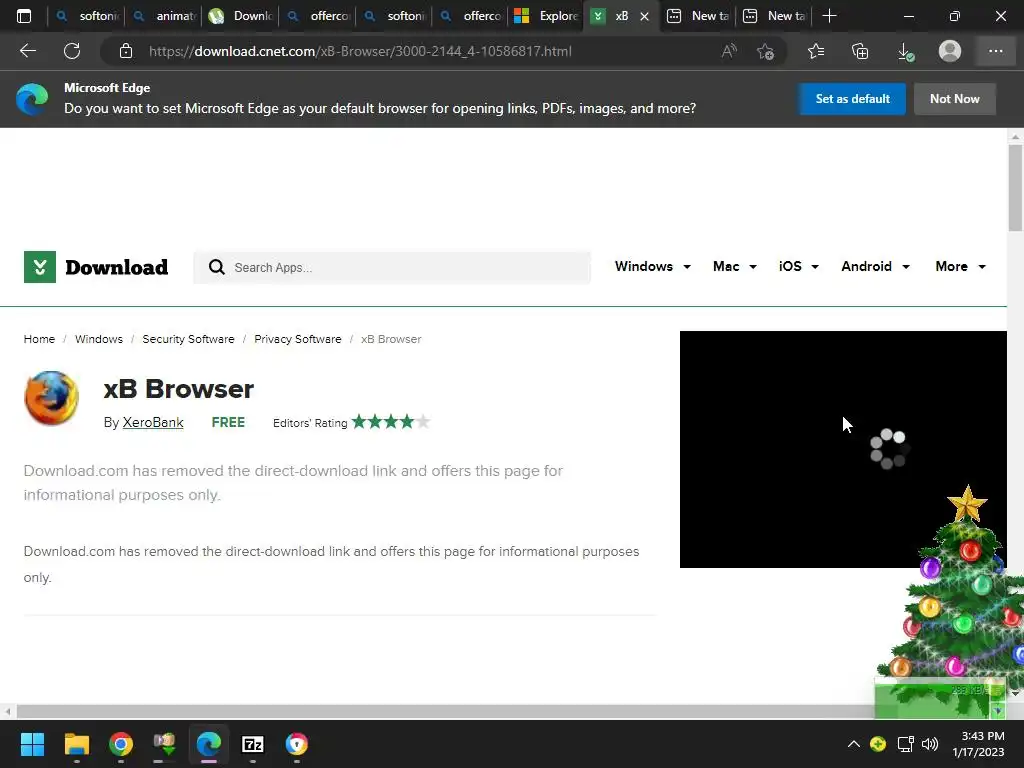Open Privacy Software breadcrumb link

click(298, 339)
